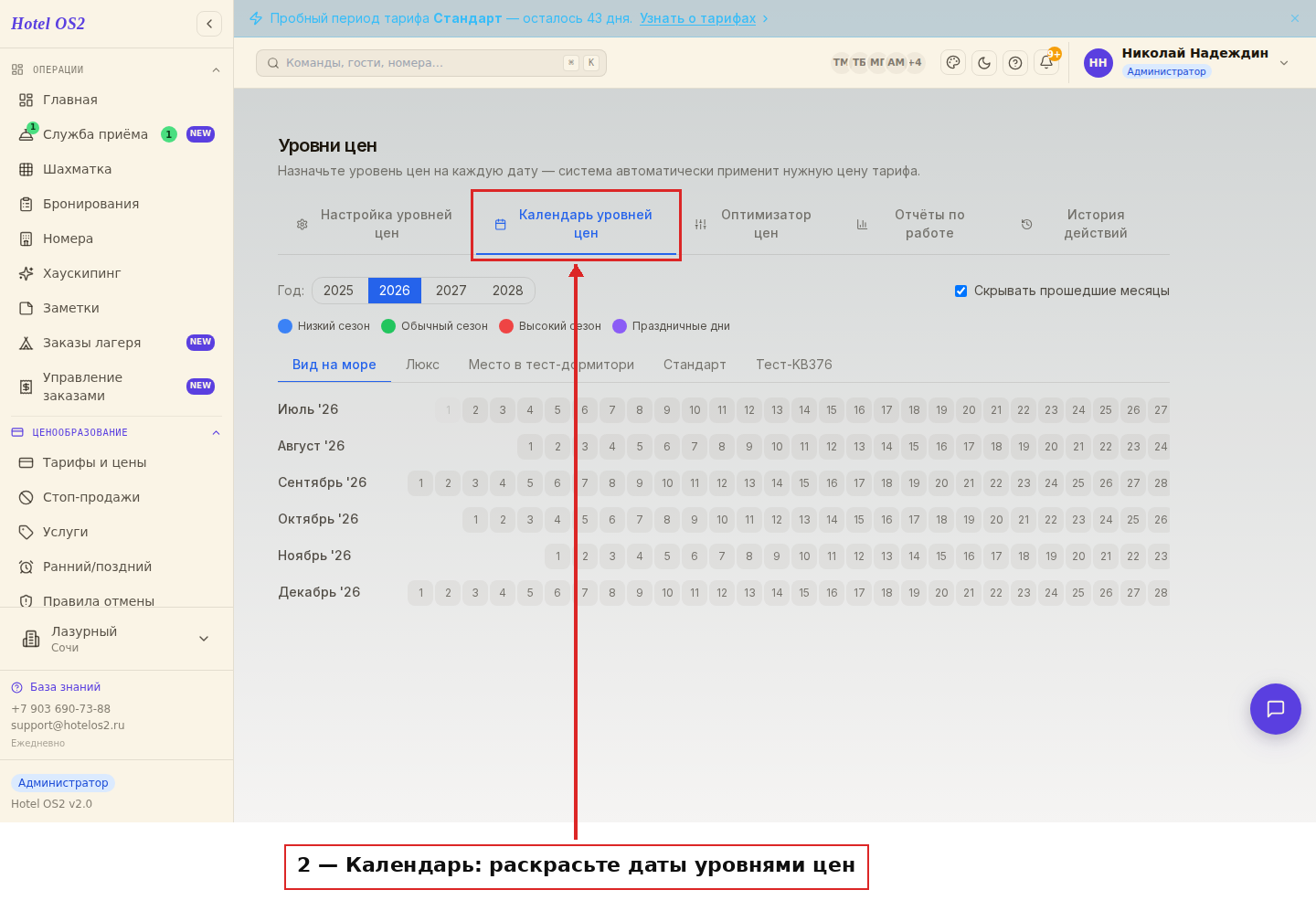Switch to dark mode moon icon
1316x911 pixels.
pyautogui.click(x=984, y=62)
